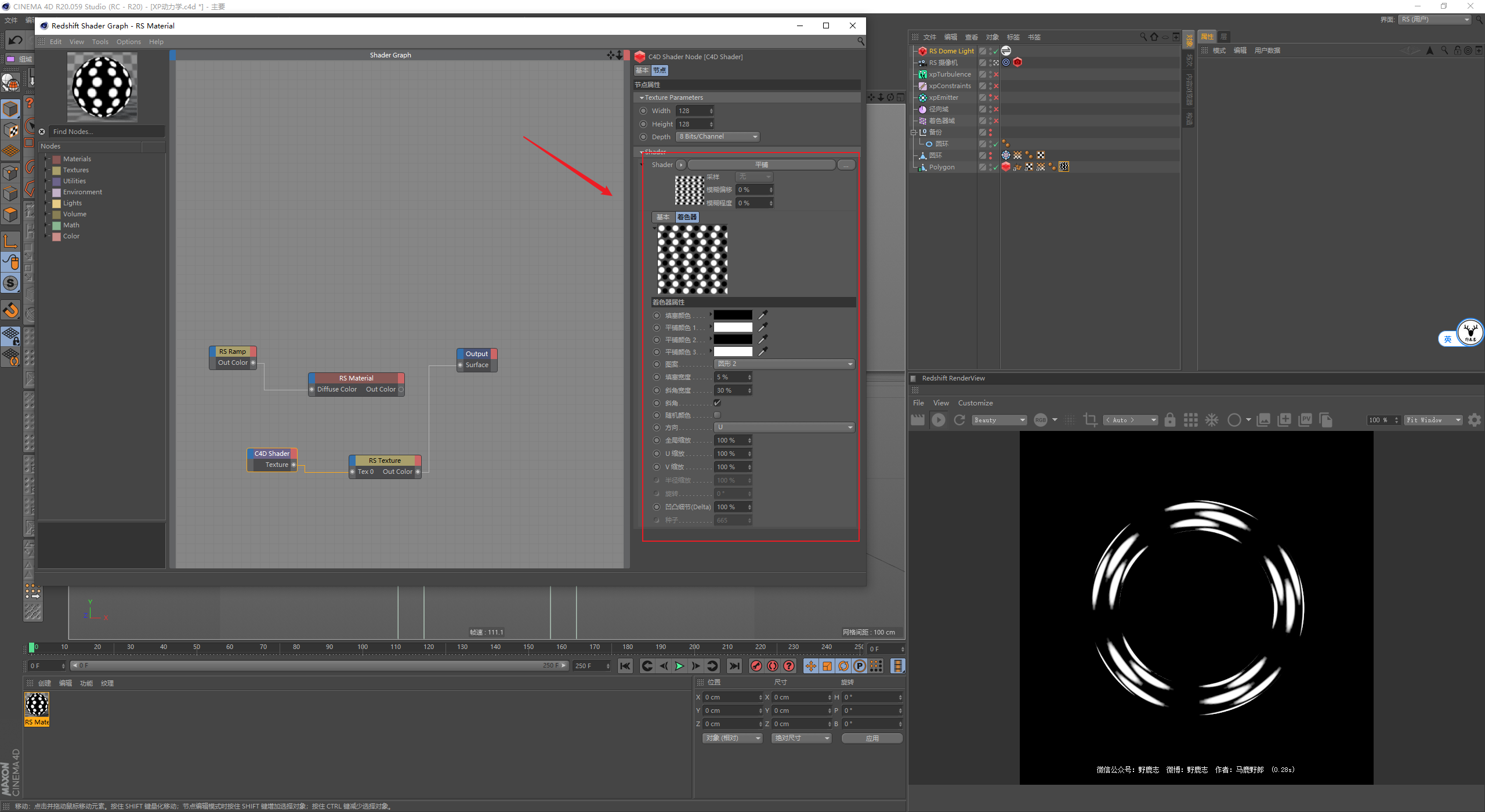Jump to the start of the animation
The height and width of the screenshot is (812, 1485).
625,666
